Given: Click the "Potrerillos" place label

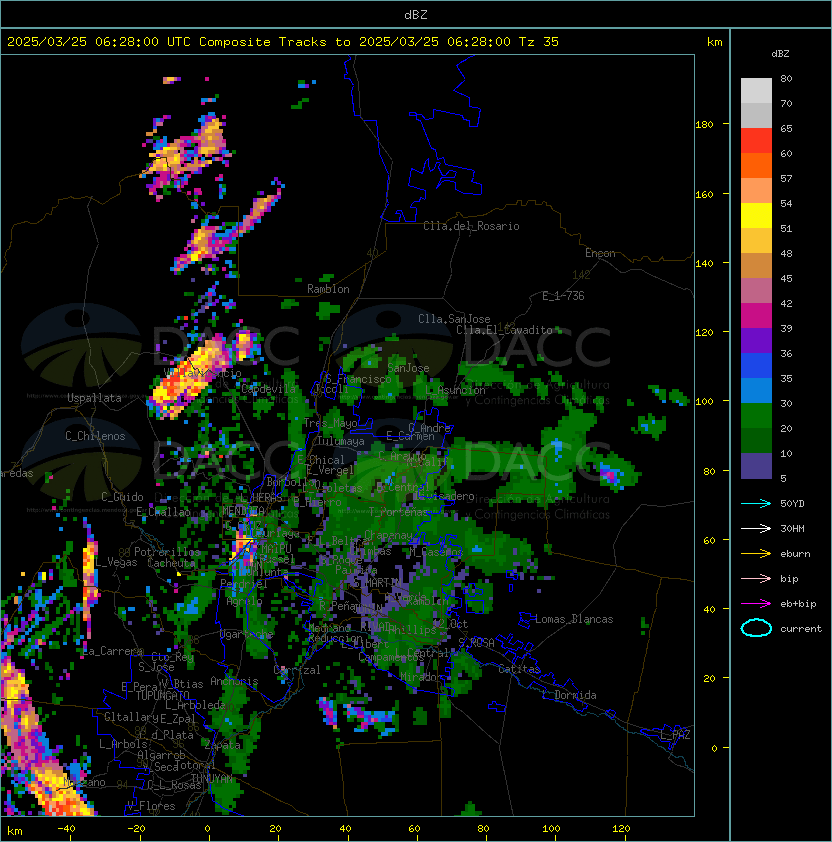Looking at the screenshot, I should 167,552.
